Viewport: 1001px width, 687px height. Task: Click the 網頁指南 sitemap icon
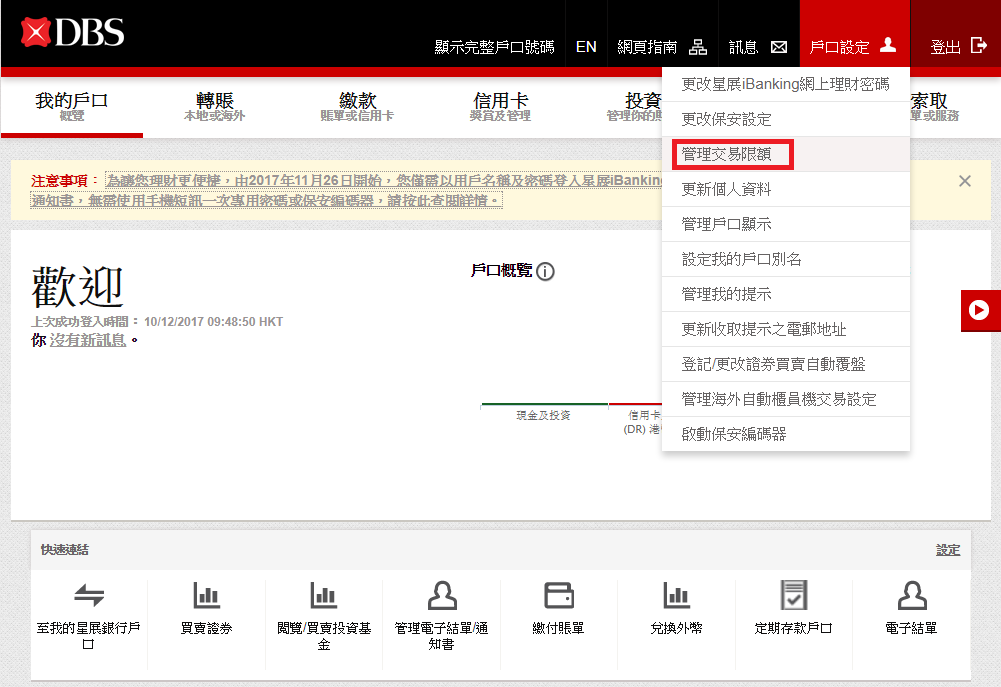point(698,47)
